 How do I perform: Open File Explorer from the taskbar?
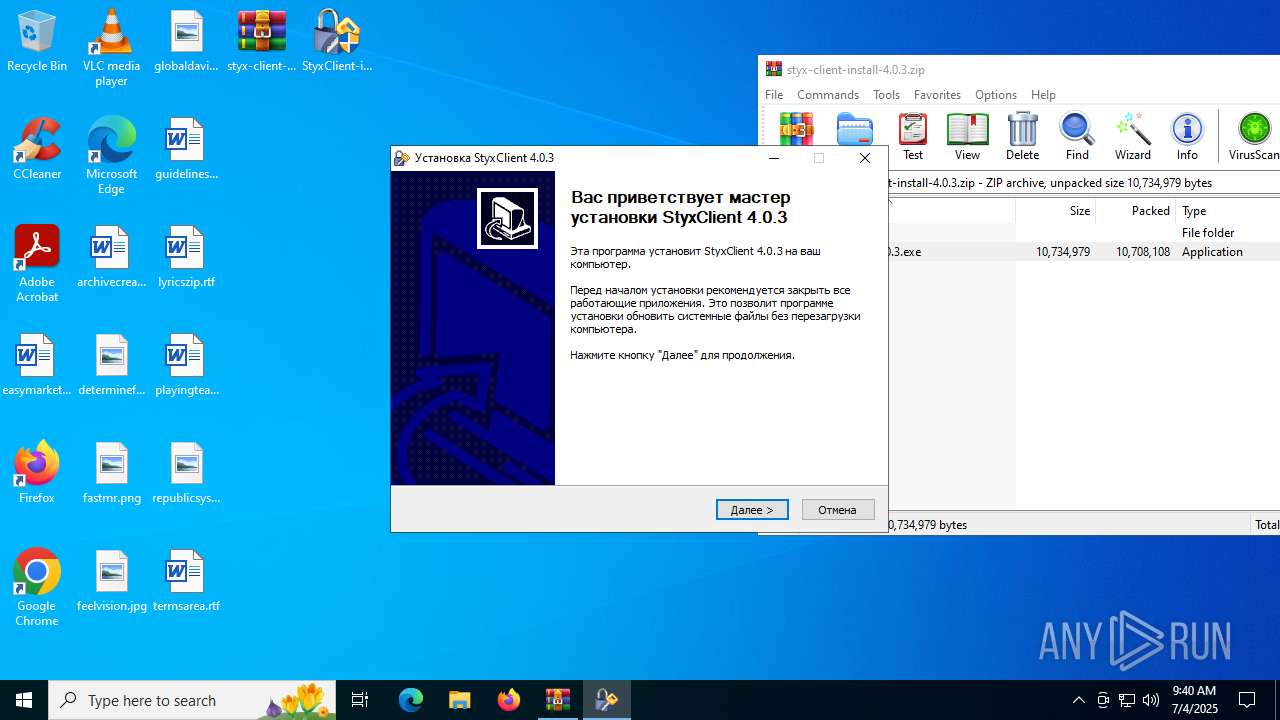click(x=459, y=700)
